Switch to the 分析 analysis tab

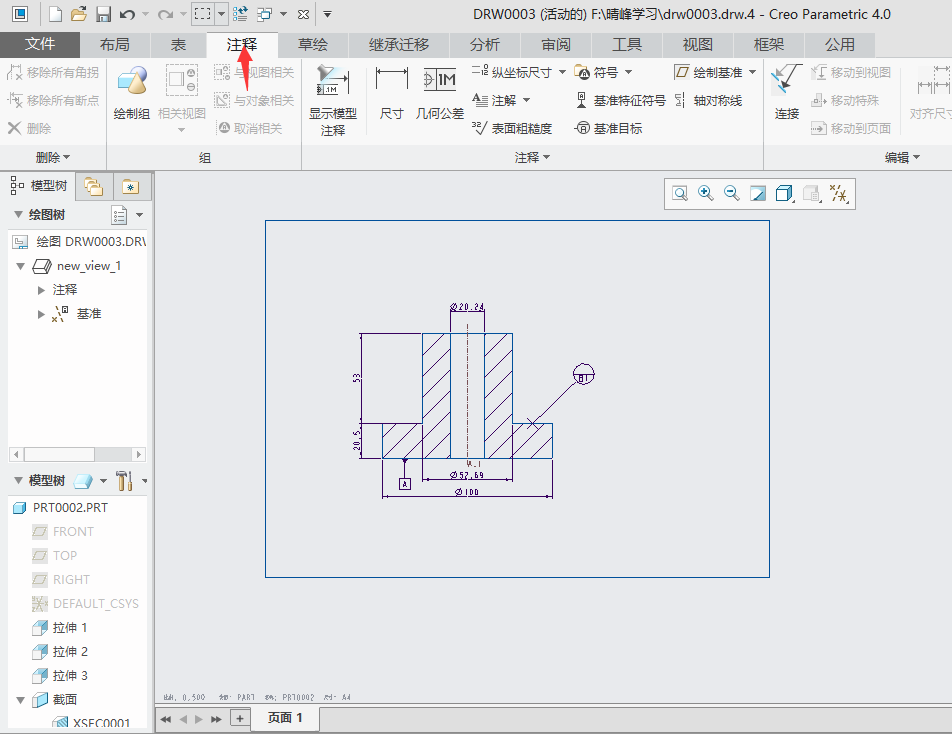pyautogui.click(x=484, y=44)
